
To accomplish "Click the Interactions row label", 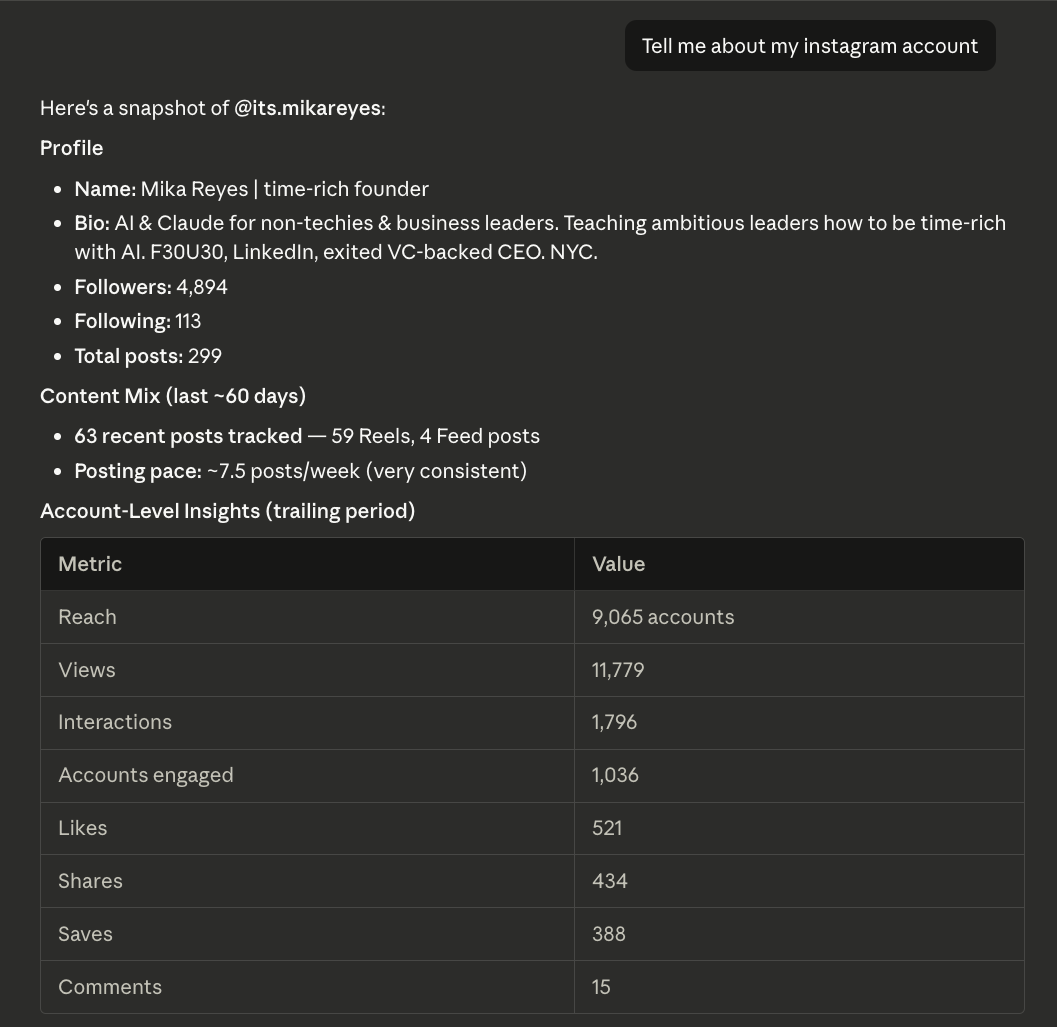I will (115, 722).
